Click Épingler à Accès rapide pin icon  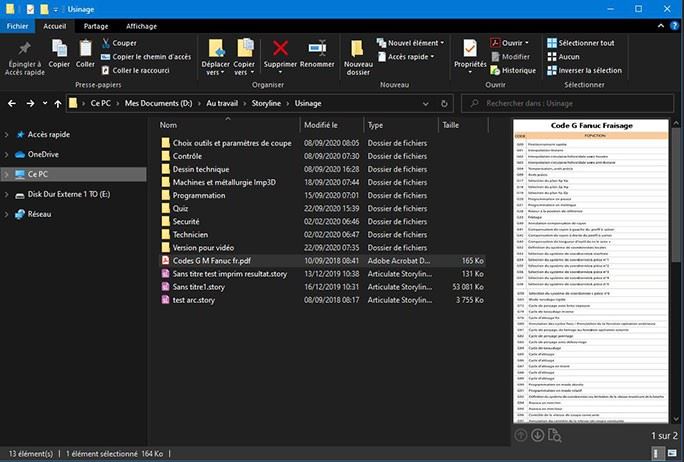[24, 49]
